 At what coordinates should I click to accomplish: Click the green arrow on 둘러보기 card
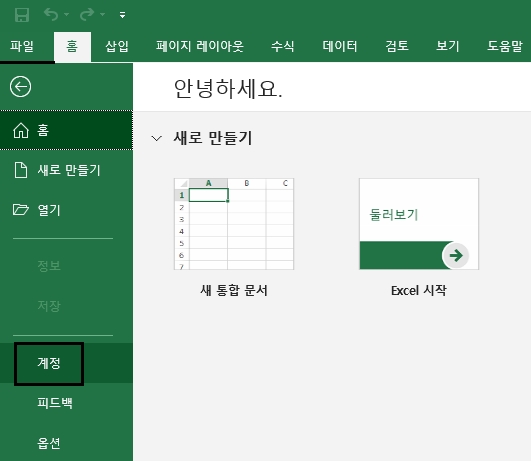point(455,255)
